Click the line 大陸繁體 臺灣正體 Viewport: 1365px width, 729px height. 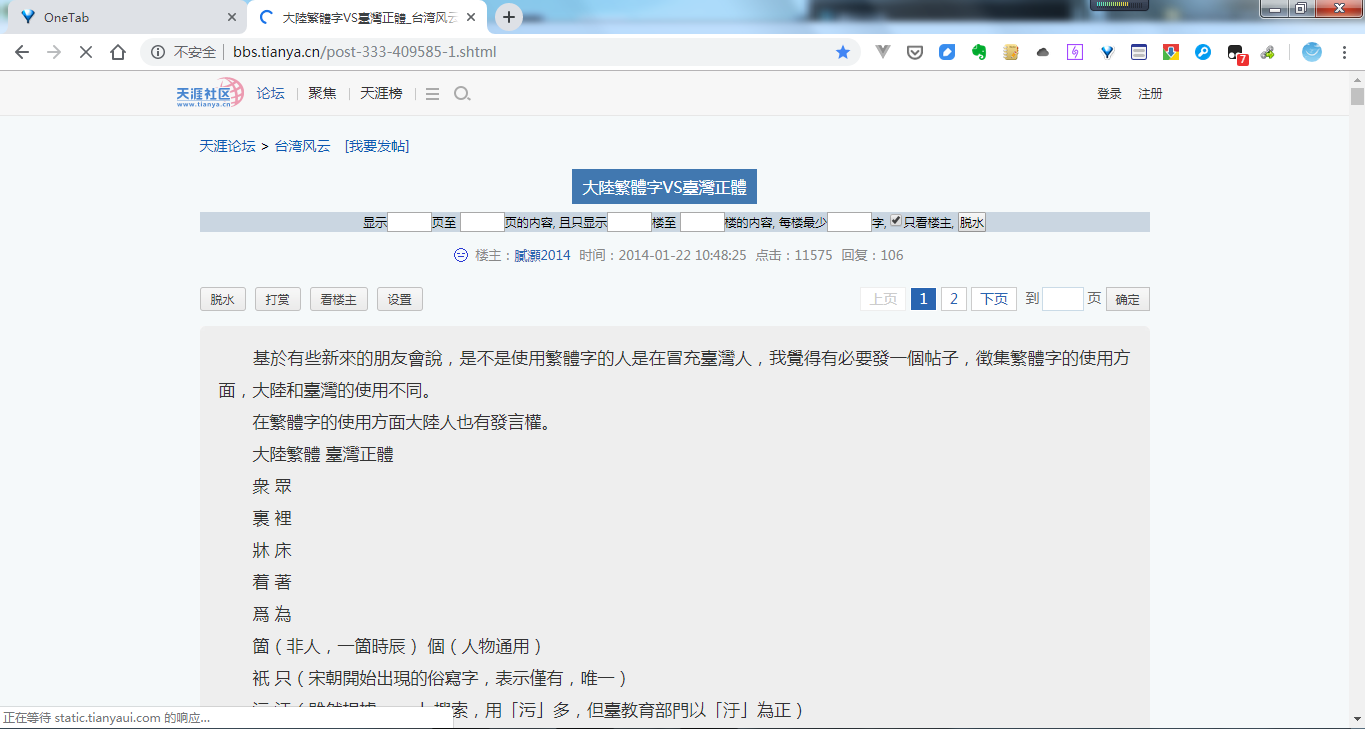[x=323, y=454]
